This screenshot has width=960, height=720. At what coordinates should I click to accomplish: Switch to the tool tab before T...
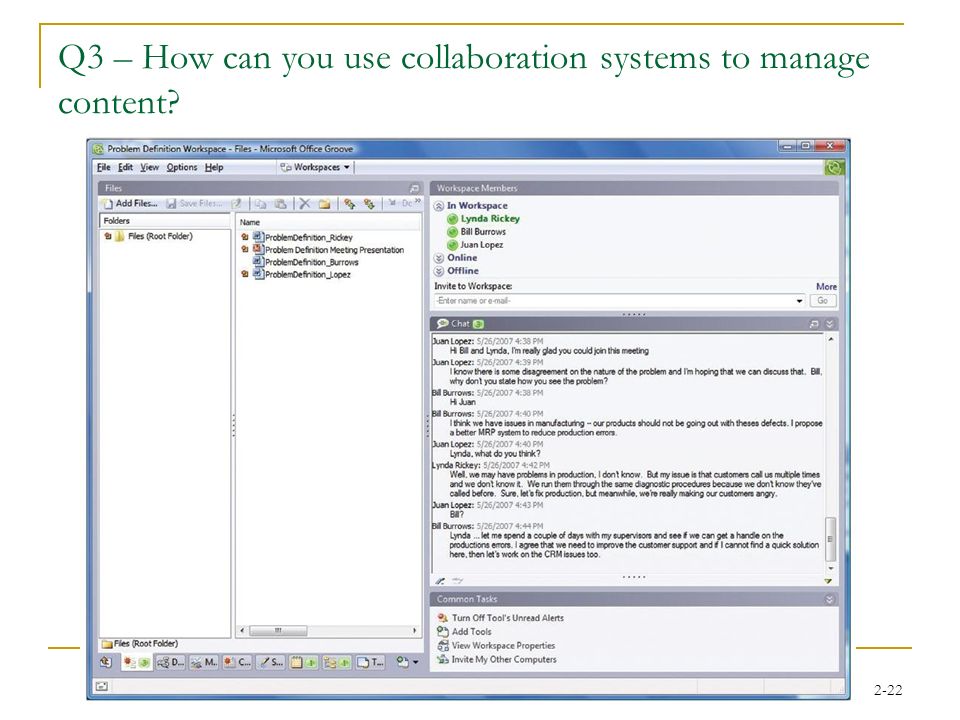point(337,662)
